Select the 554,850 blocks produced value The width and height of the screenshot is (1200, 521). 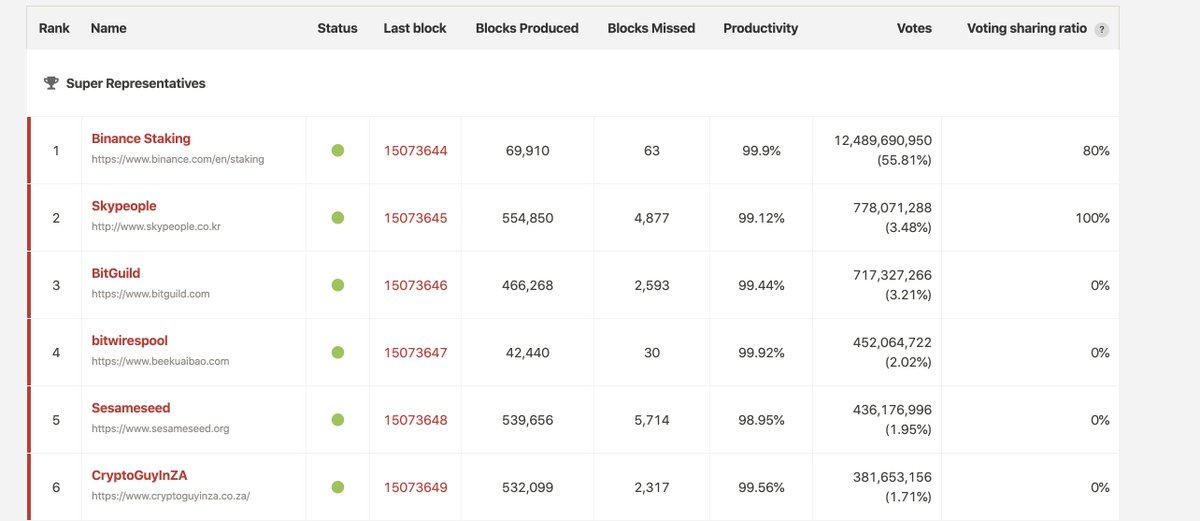tap(527, 218)
